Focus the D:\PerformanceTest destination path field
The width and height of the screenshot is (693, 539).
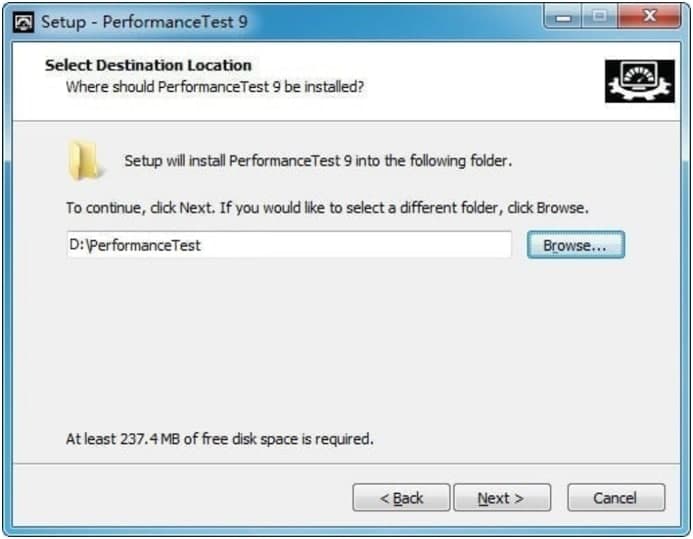coord(288,245)
